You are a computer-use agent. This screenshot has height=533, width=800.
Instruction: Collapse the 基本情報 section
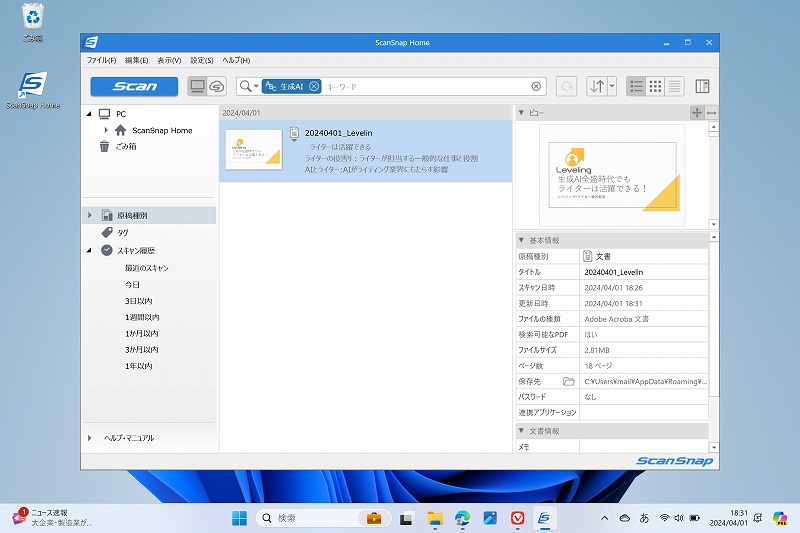[x=521, y=240]
